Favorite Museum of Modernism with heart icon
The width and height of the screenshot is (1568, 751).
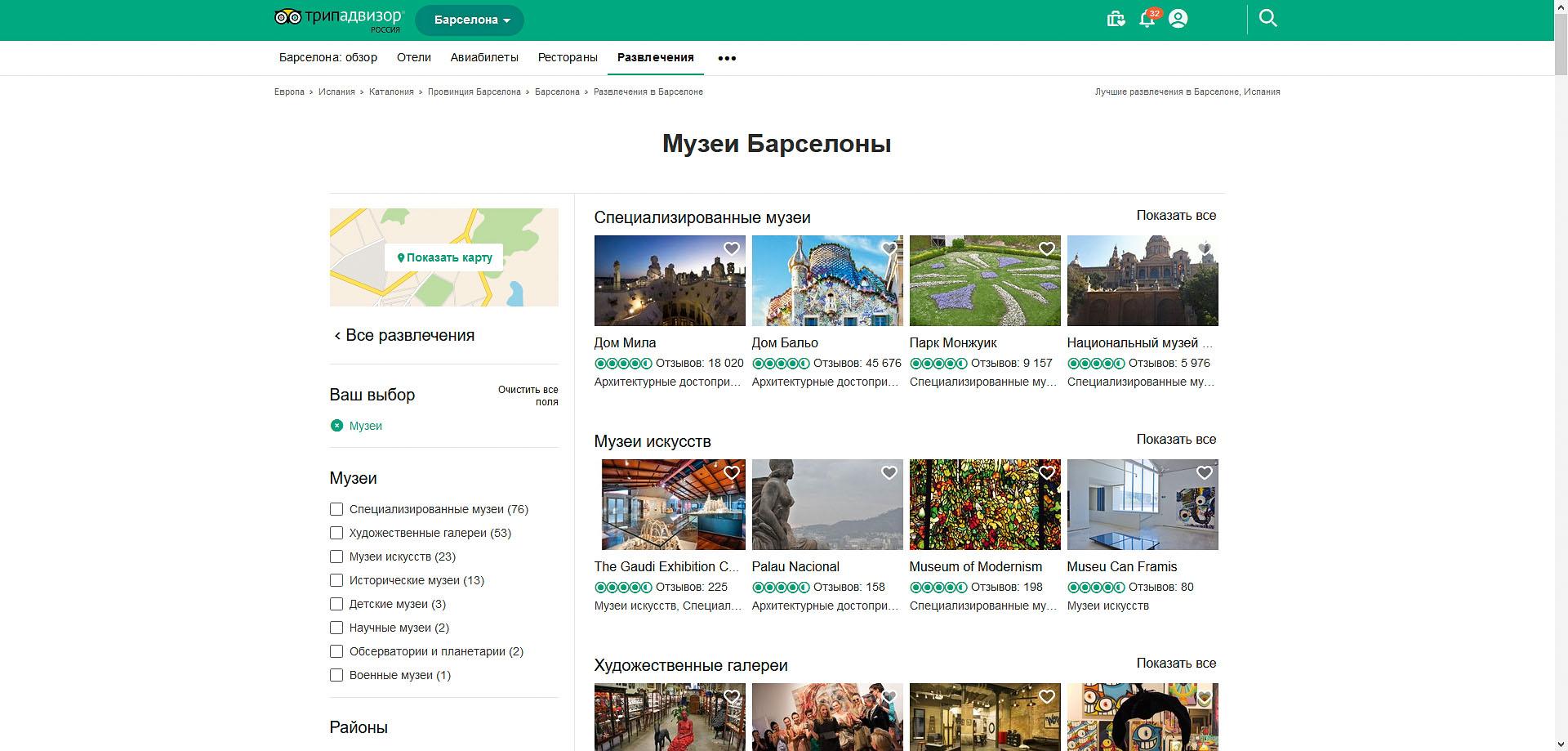click(x=1047, y=473)
